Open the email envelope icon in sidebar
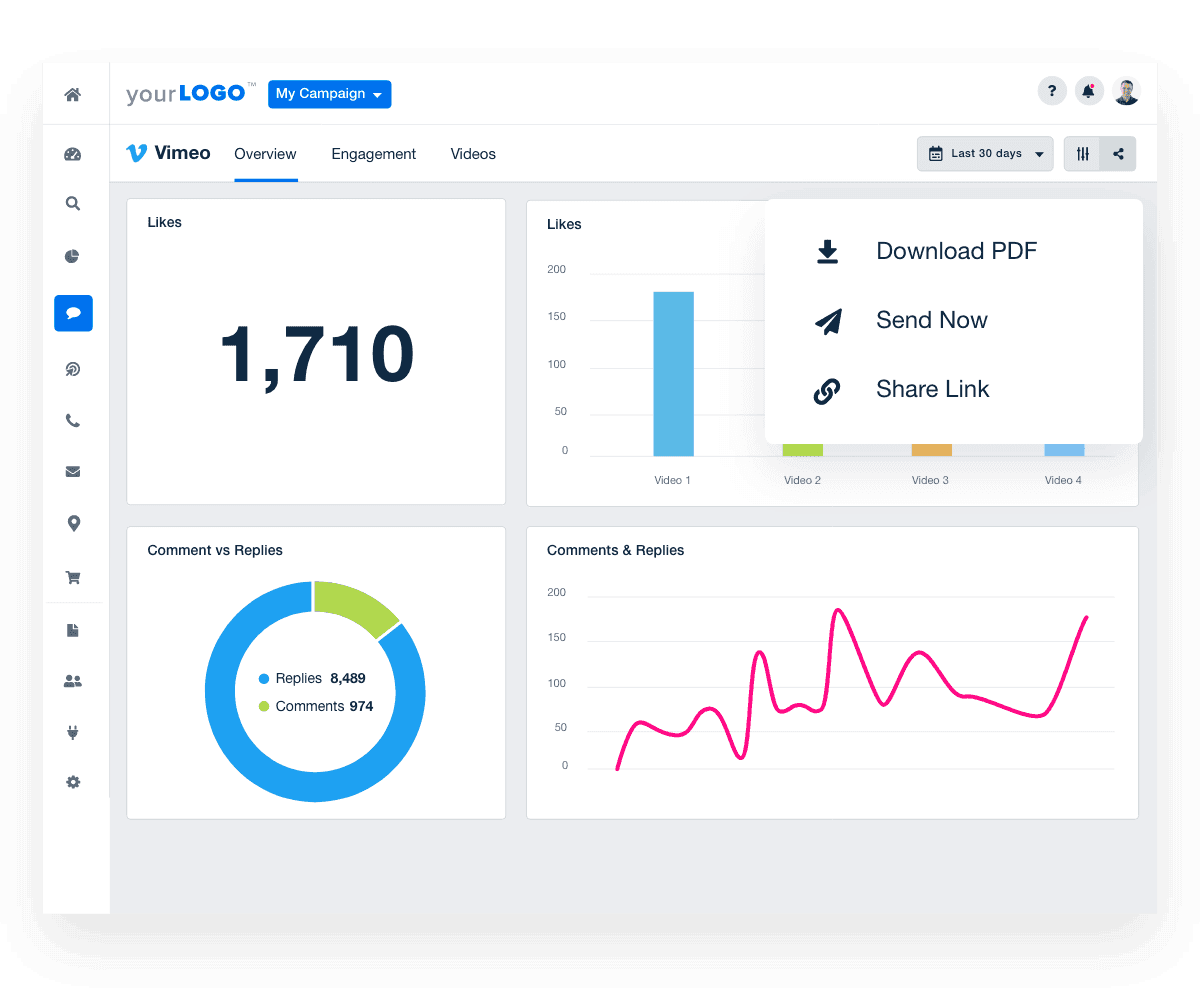This screenshot has width=1200, height=1000. tap(73, 471)
